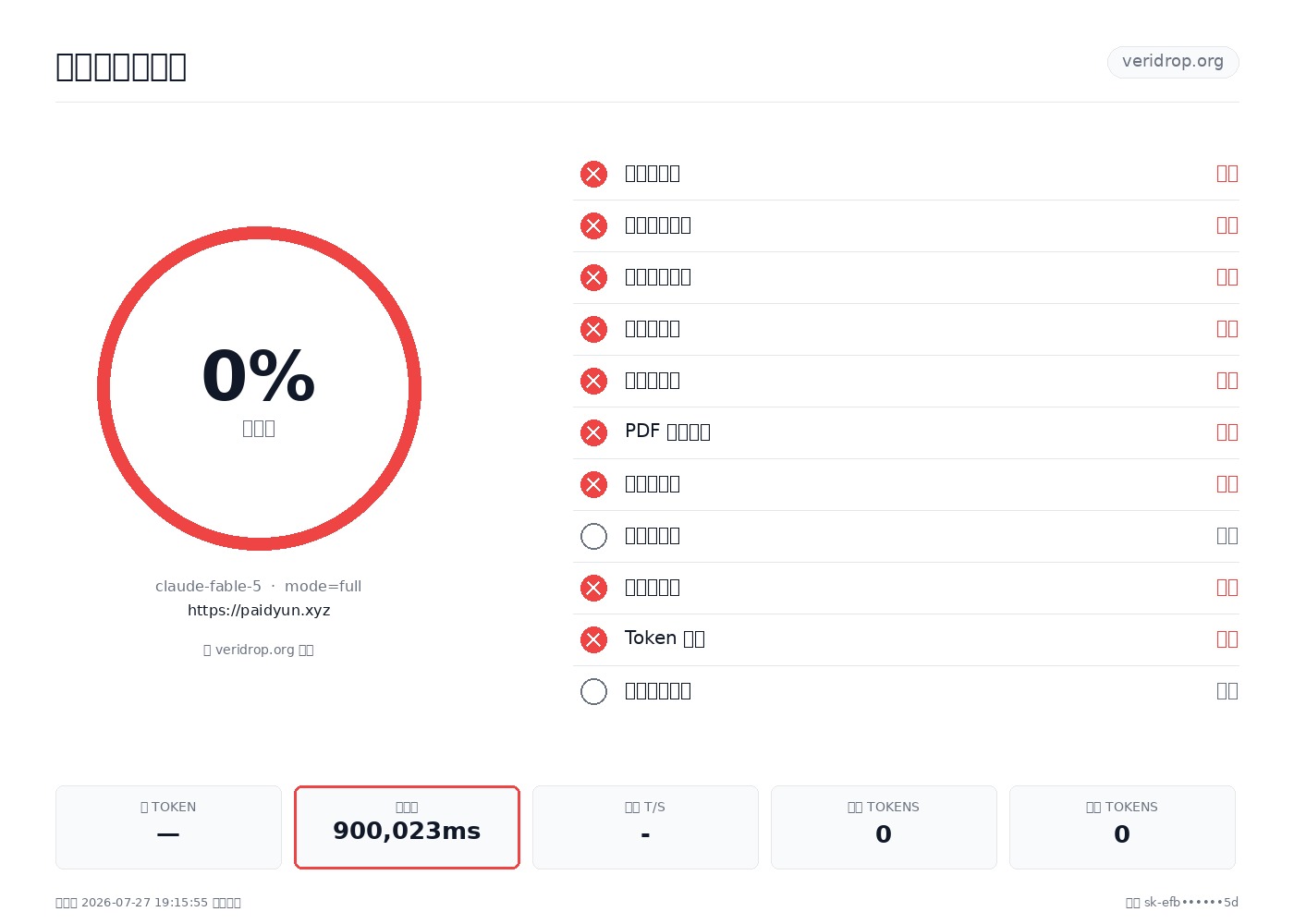1294x924 pixels.
Task: Click the veridrop.org credit line under the URL
Action: point(259,650)
